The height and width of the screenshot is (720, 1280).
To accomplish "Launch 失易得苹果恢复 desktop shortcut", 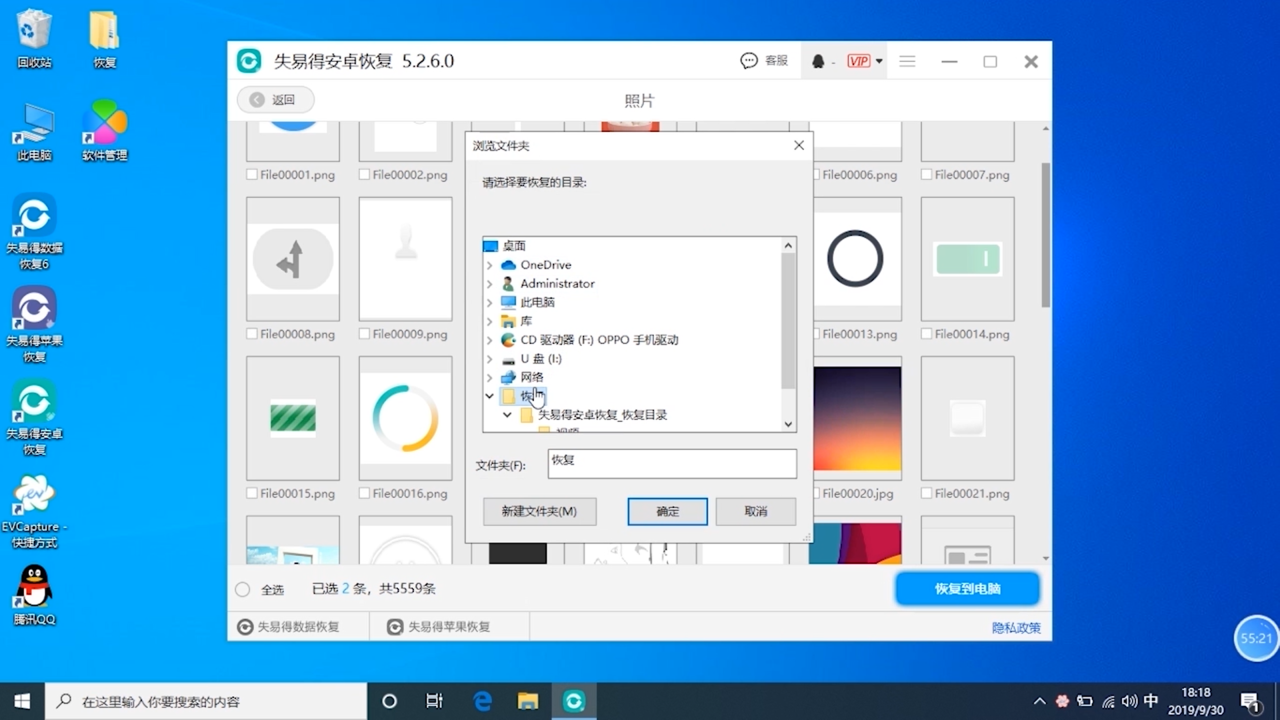I will [34, 325].
